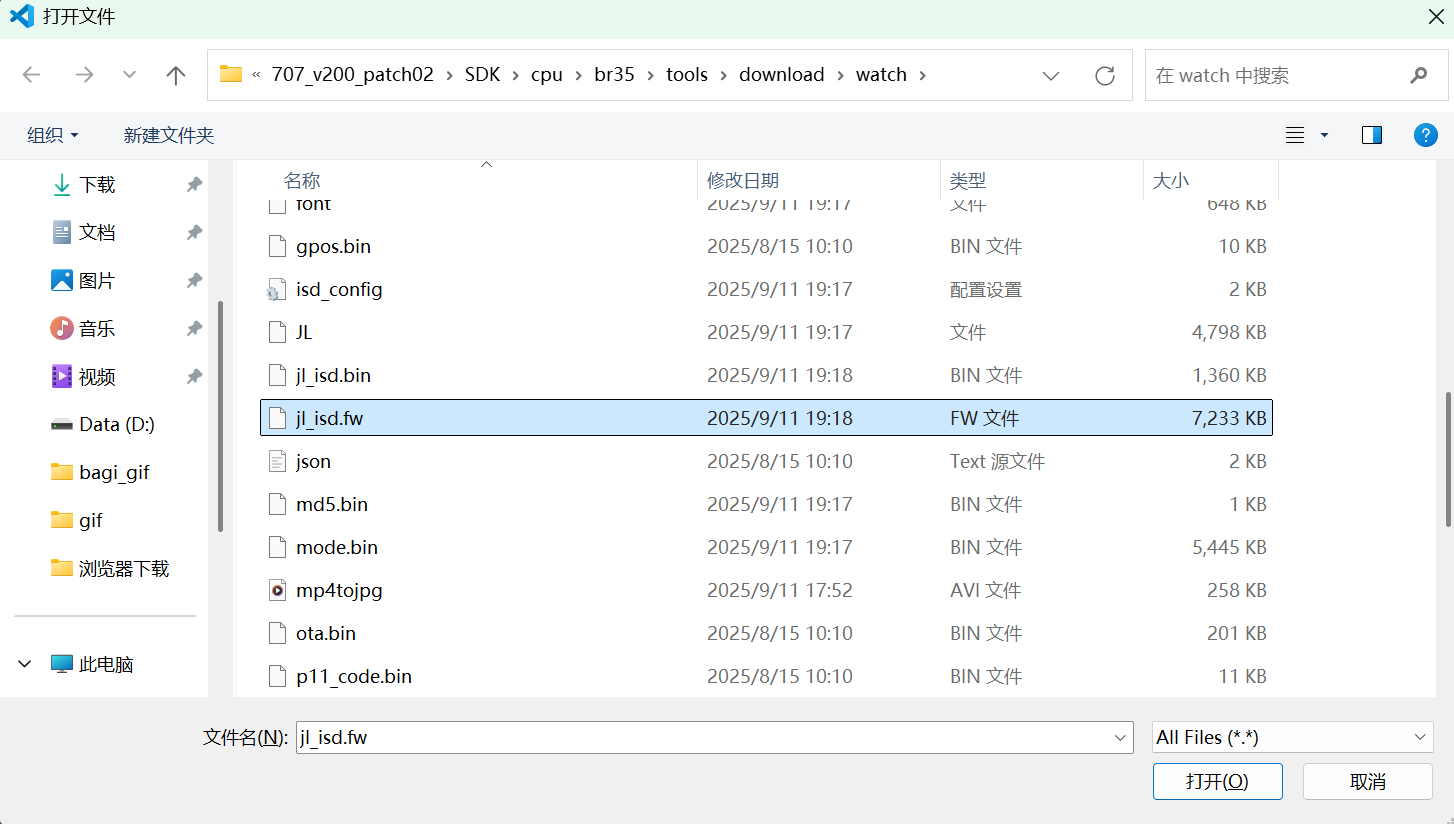Open Music (音乐) in quick access
Screen dimensions: 1454x824
(97, 329)
